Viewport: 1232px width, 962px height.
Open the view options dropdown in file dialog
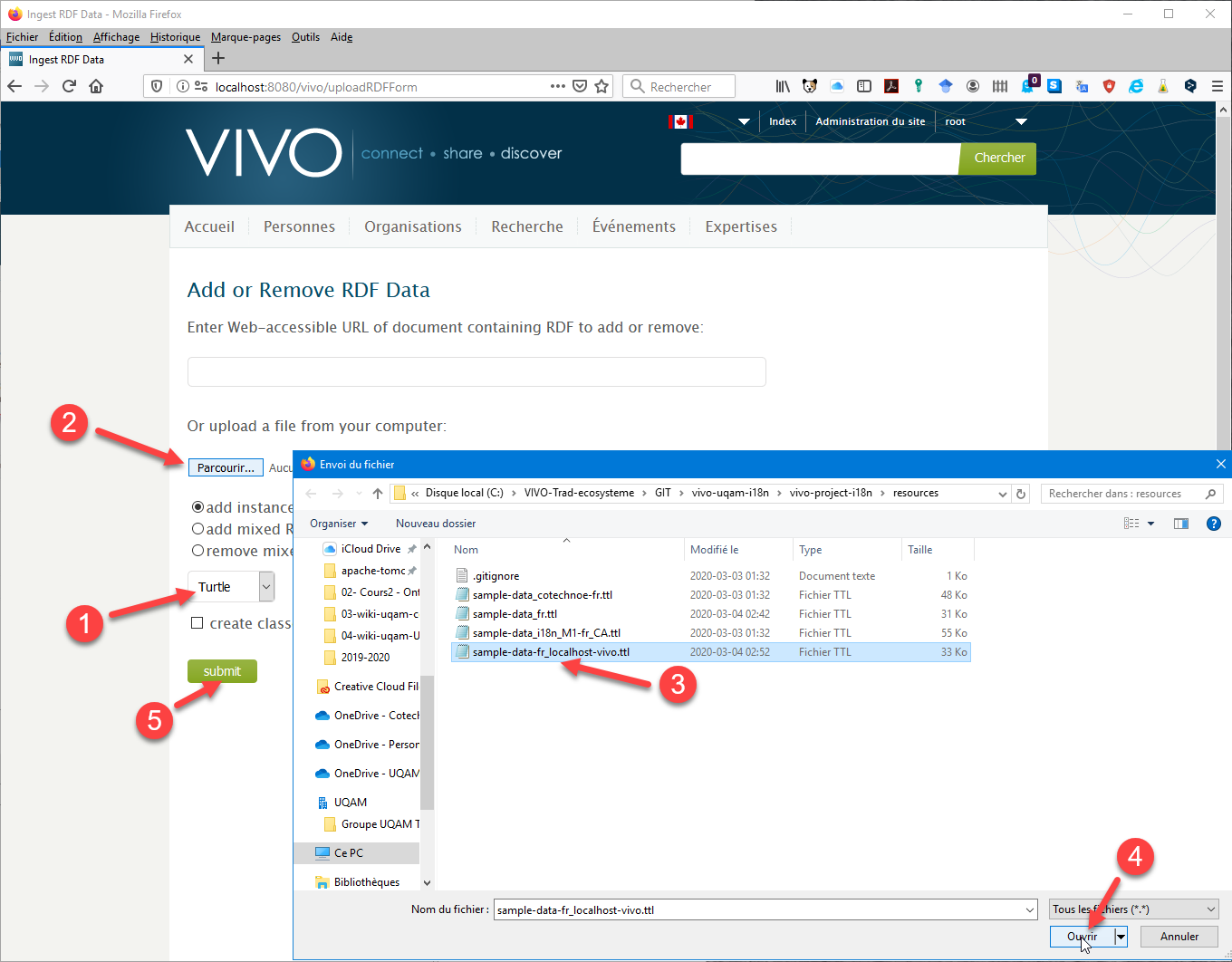[x=1151, y=524]
